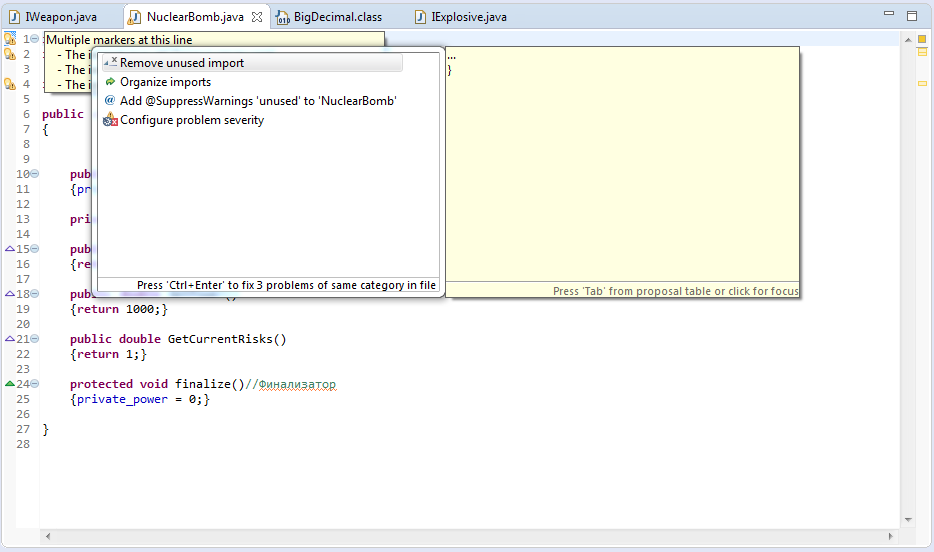Switch to the IWeapon.java tab

(52, 17)
